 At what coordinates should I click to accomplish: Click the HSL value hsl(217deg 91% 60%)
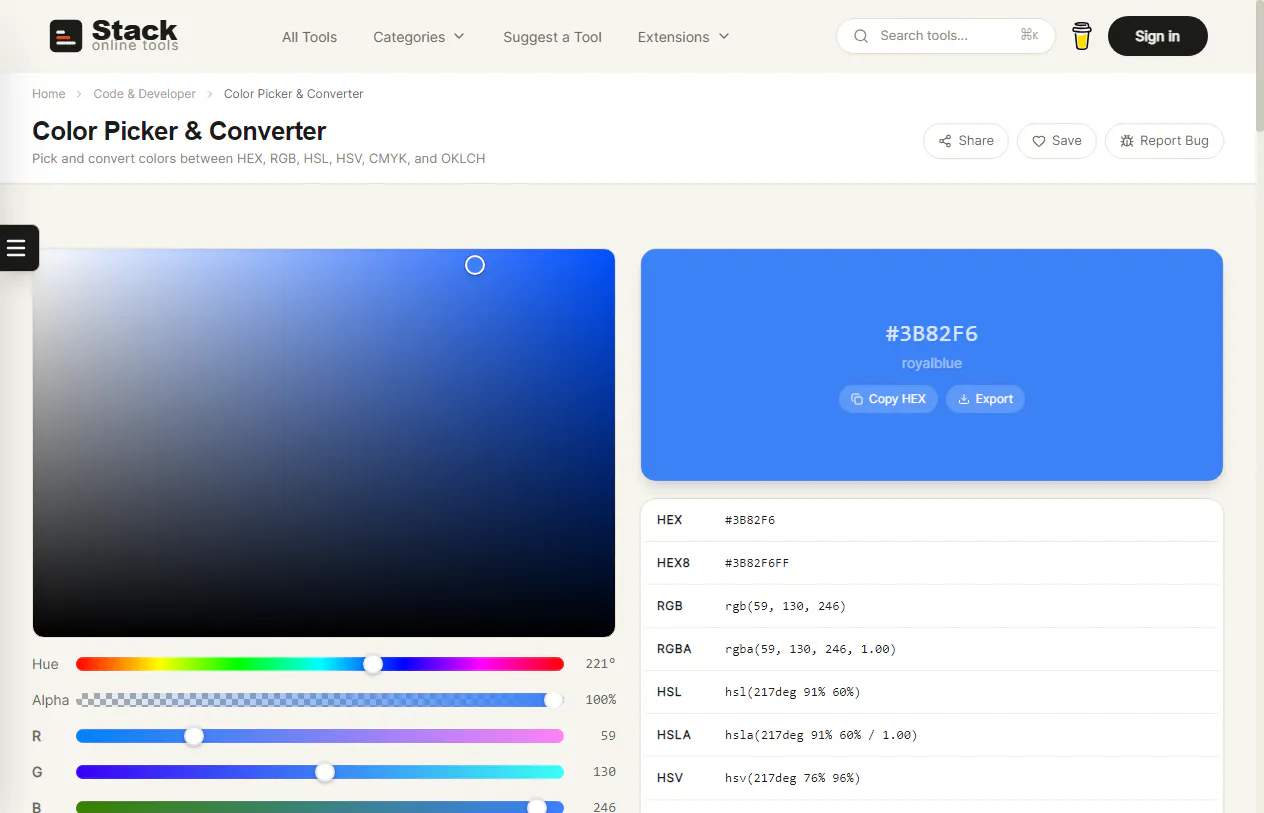tap(792, 692)
